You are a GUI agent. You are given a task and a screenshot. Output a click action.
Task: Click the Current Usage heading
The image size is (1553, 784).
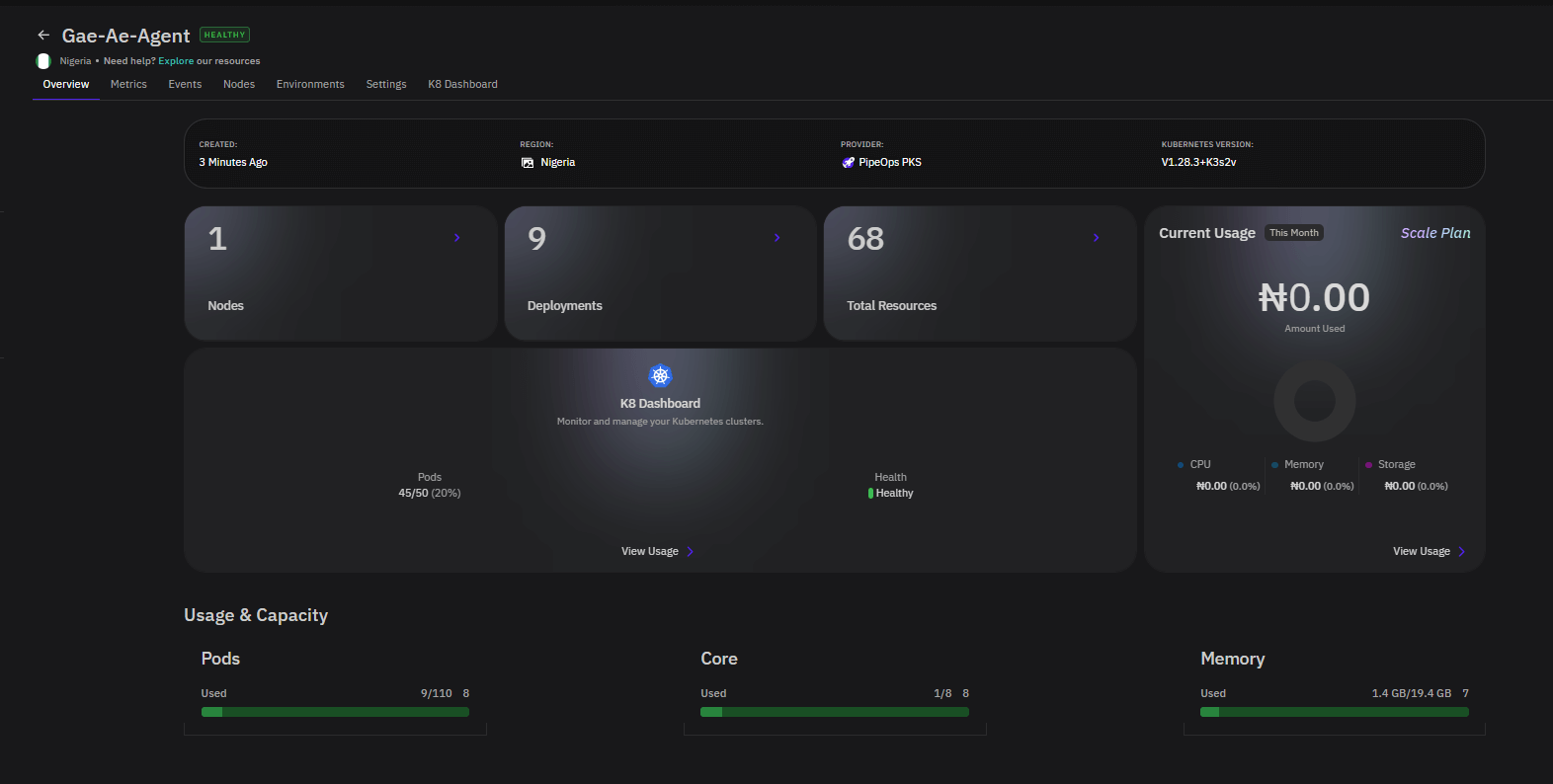click(1207, 234)
